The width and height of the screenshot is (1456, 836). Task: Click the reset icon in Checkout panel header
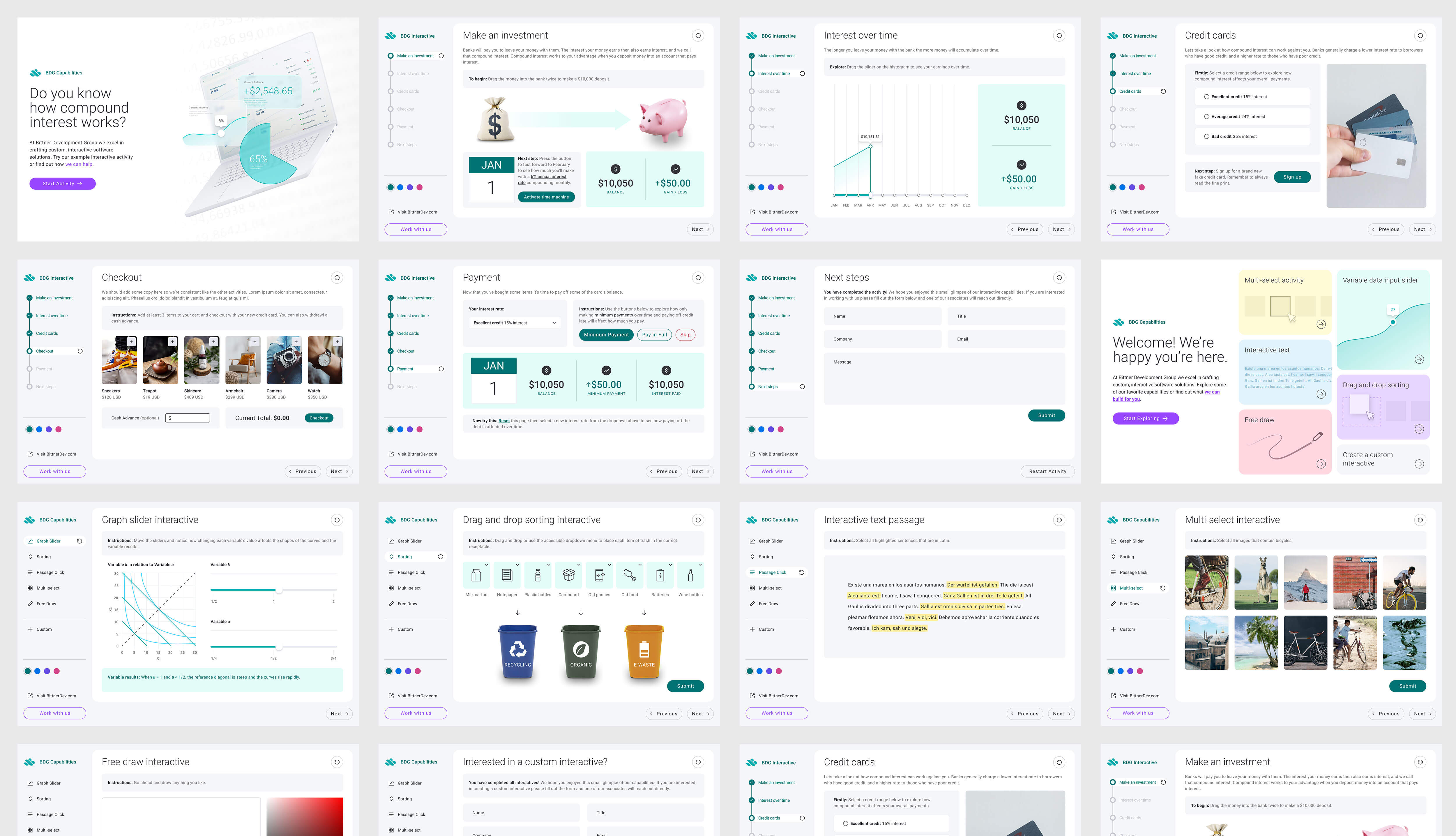[x=337, y=277]
